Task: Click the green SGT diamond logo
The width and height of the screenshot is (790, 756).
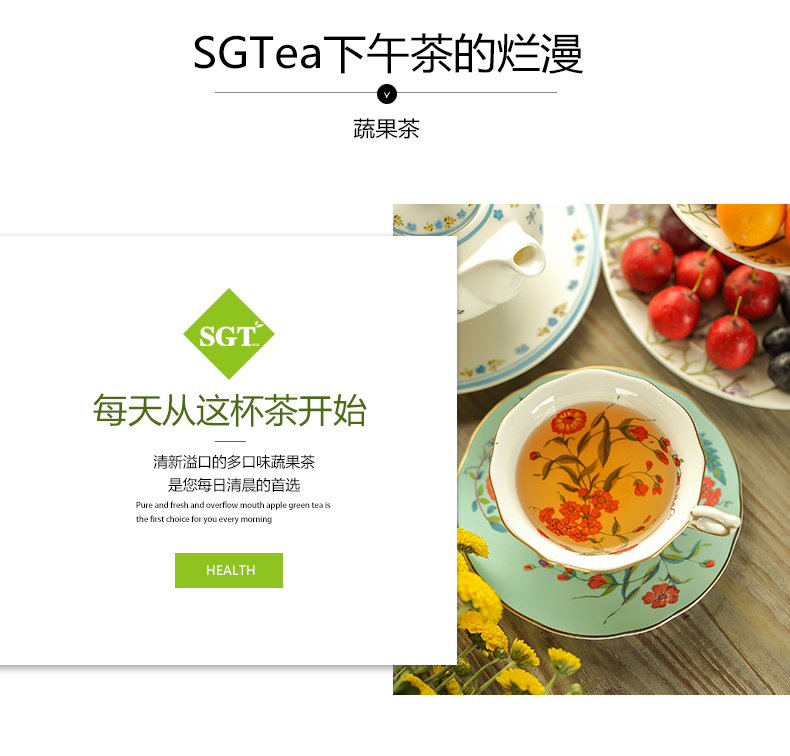Action: (229, 334)
